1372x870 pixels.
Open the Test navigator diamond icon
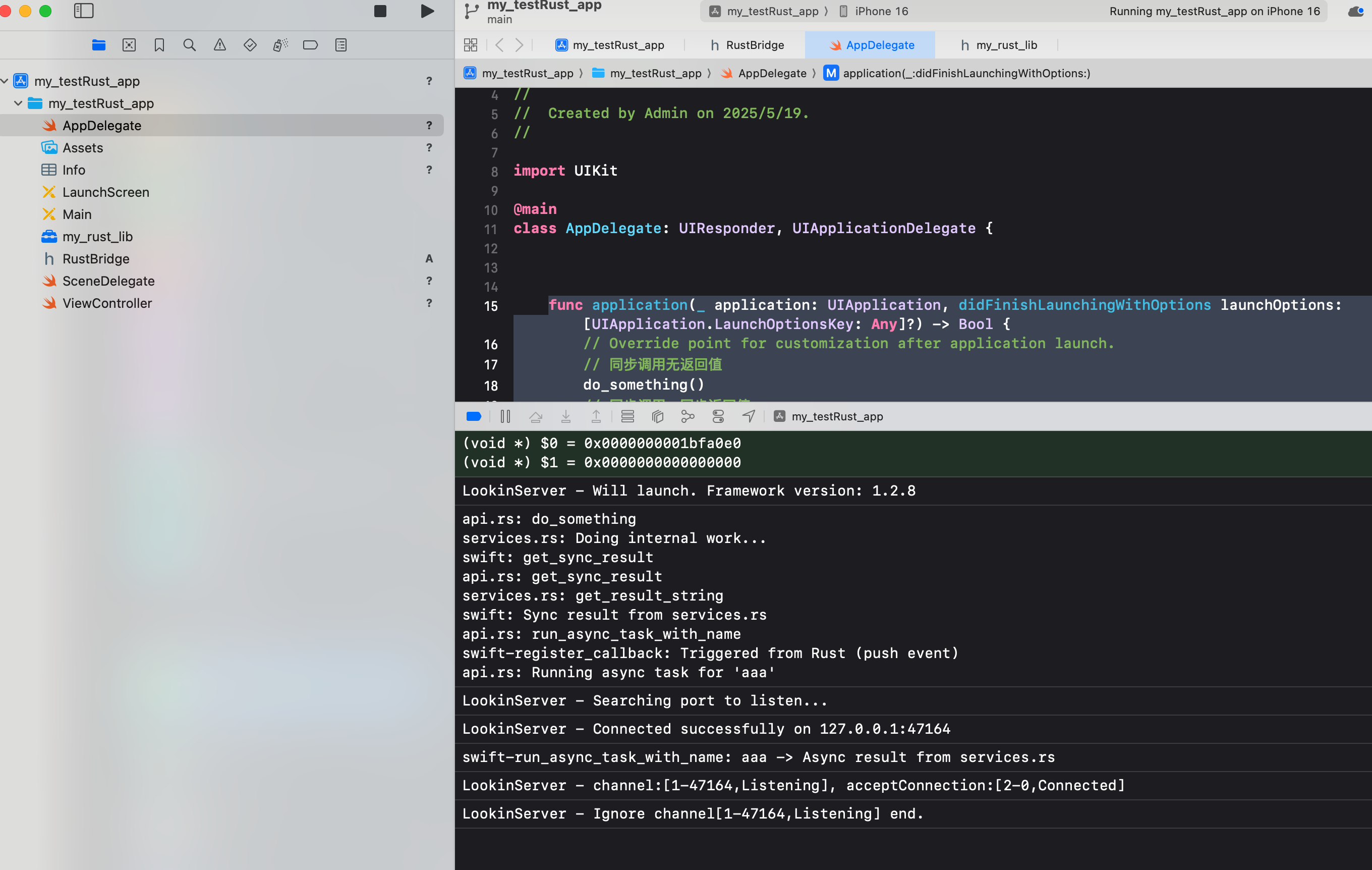coord(250,45)
